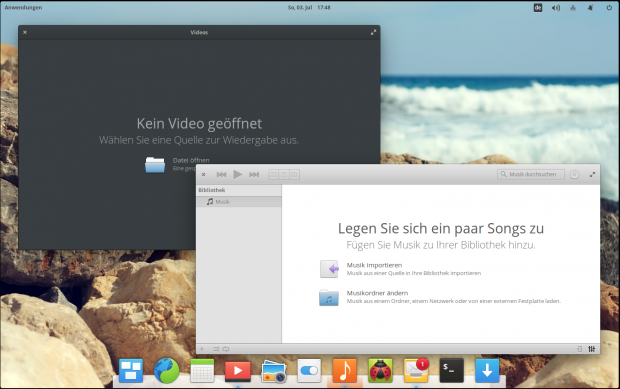This screenshot has height=389, width=620.
Task: Open Calendar from dock
Action: pos(202,371)
